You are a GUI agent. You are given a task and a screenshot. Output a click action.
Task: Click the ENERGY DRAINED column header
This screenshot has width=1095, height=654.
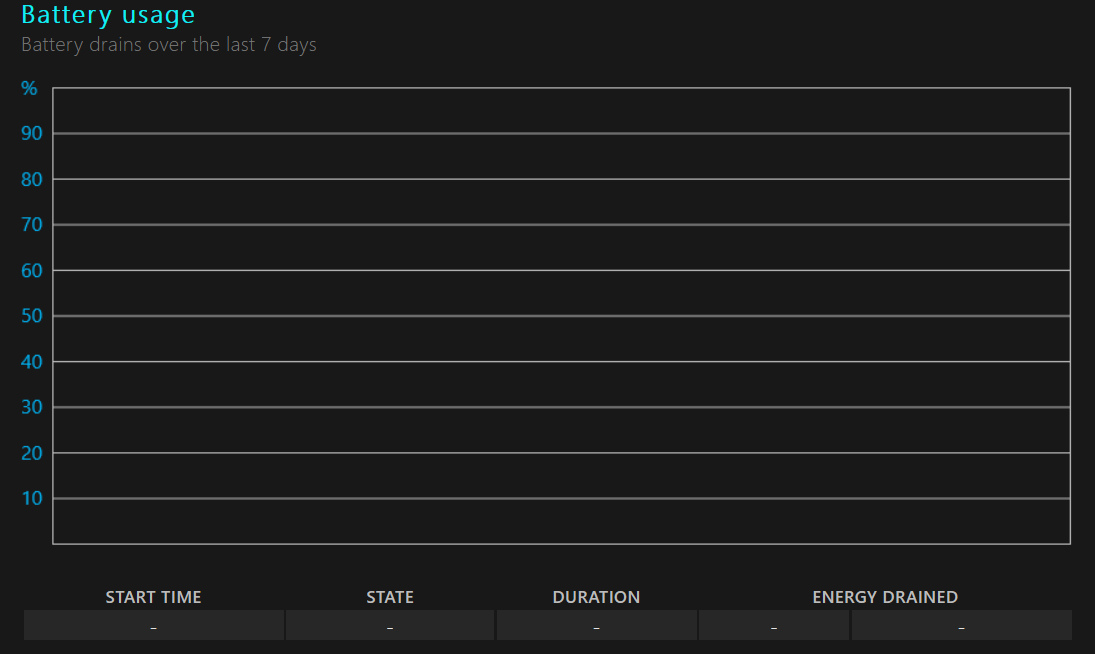coord(885,597)
